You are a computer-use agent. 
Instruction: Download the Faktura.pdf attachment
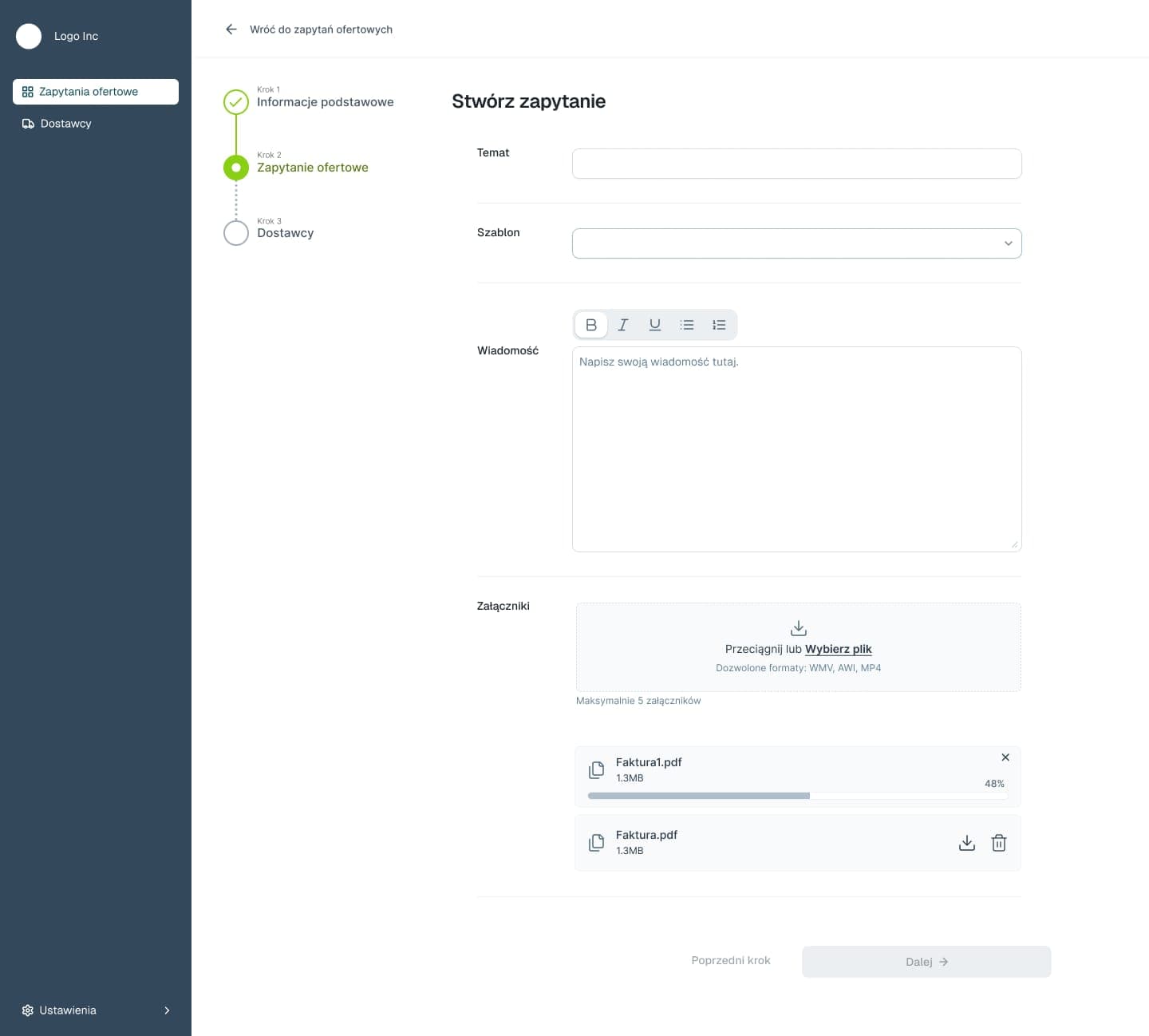(966, 843)
